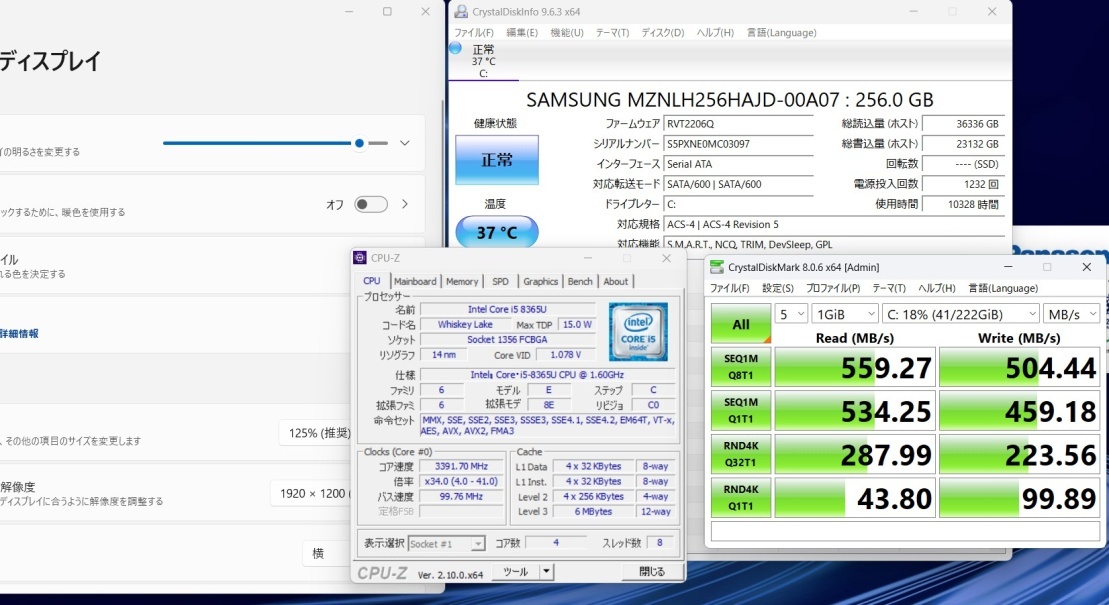1109x605 pixels.
Task: Open the 125% scale dropdown in Display settings
Action: pos(315,432)
